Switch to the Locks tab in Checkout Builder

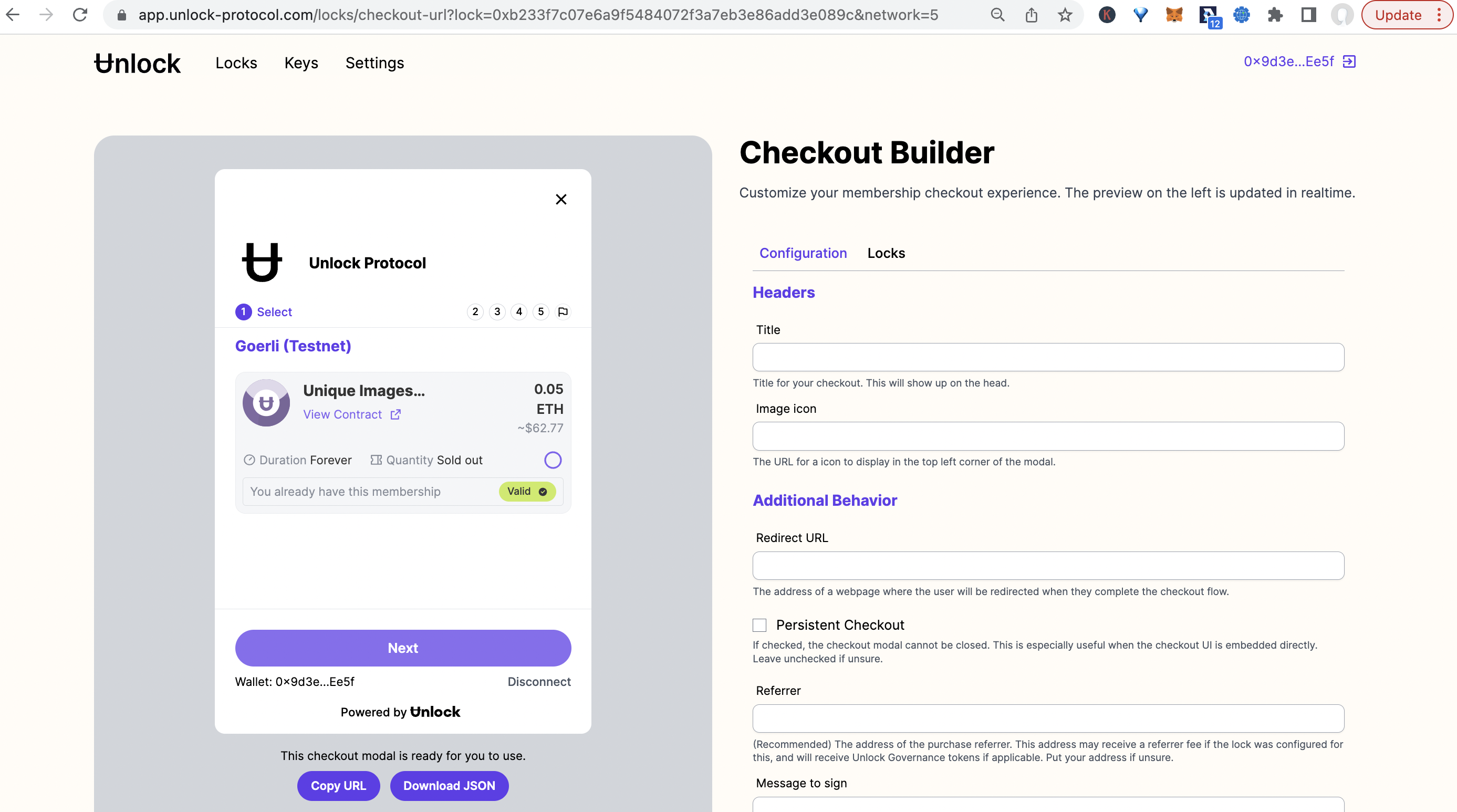[x=886, y=253]
